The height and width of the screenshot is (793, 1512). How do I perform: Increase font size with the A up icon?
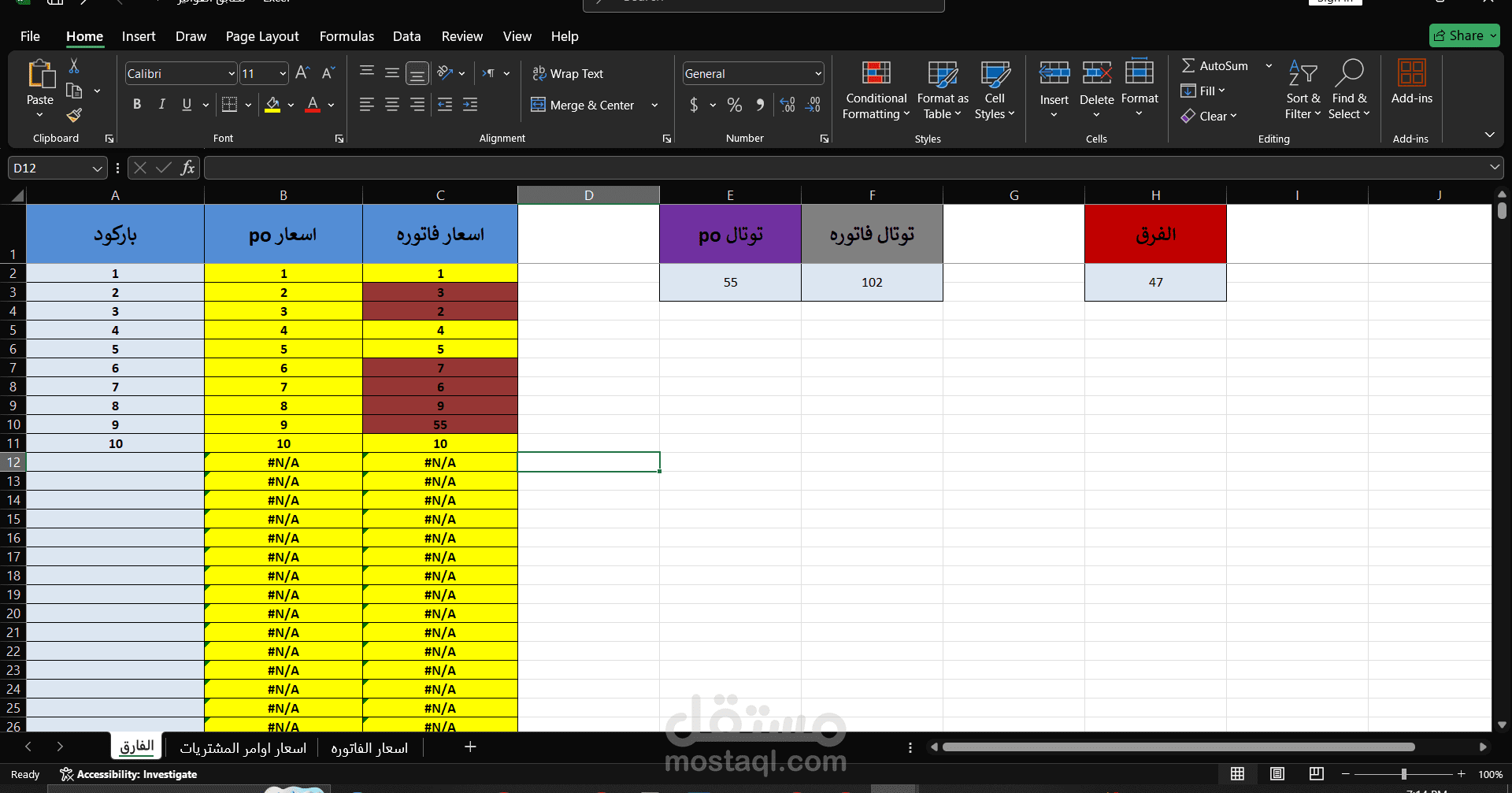tap(302, 73)
